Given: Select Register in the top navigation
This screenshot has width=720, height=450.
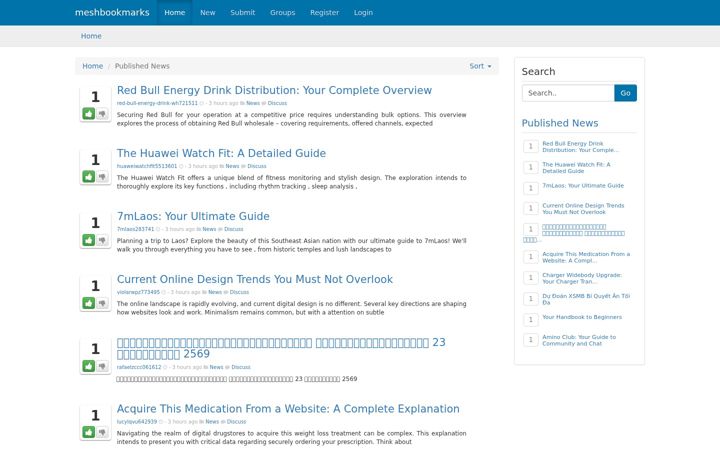Looking at the screenshot, I should 324,12.
